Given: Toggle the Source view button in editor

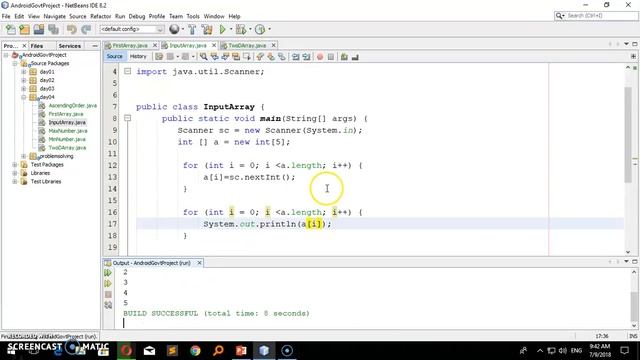Looking at the screenshot, I should [x=115, y=56].
